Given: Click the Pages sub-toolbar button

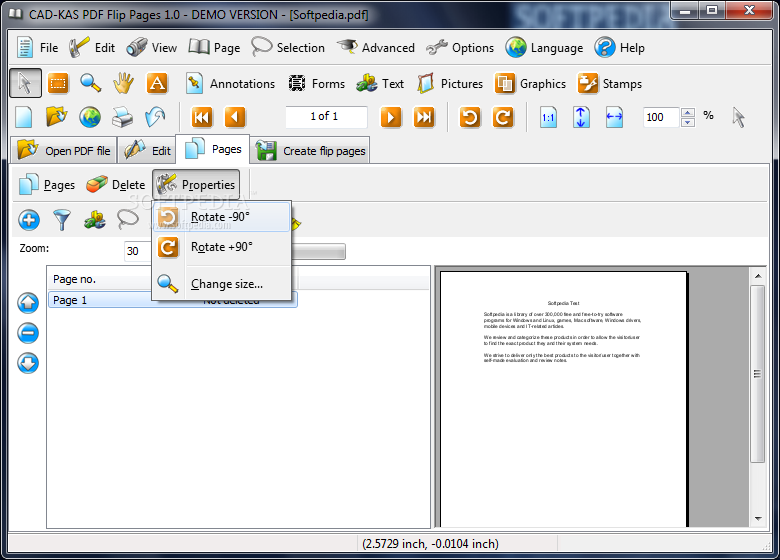Looking at the screenshot, I should tap(47, 185).
